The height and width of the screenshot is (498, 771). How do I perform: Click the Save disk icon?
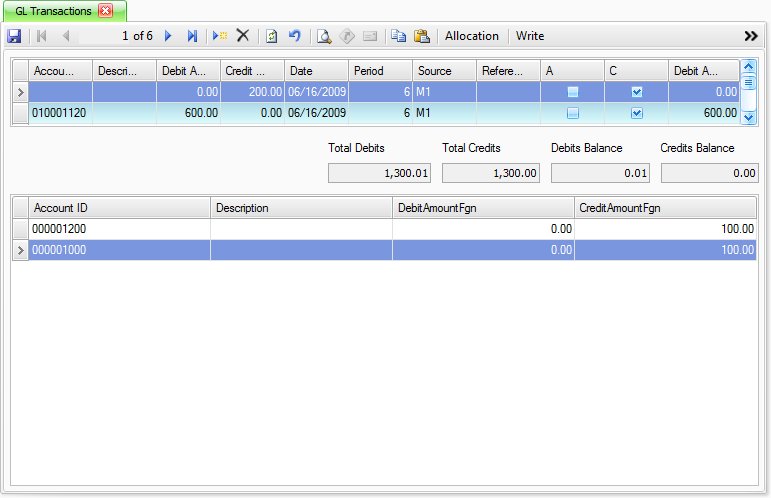coord(14,36)
